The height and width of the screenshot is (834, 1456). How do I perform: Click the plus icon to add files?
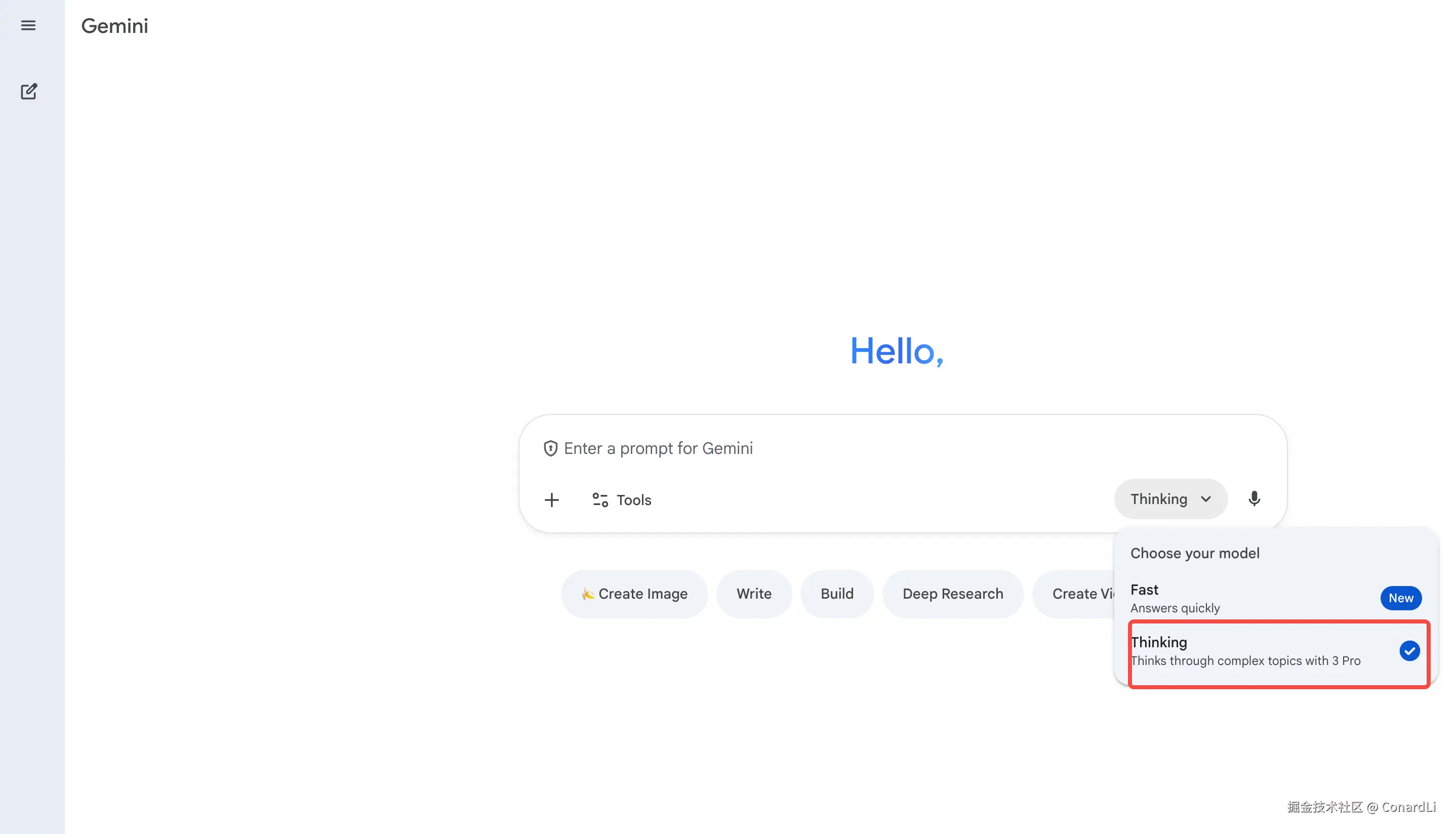551,500
